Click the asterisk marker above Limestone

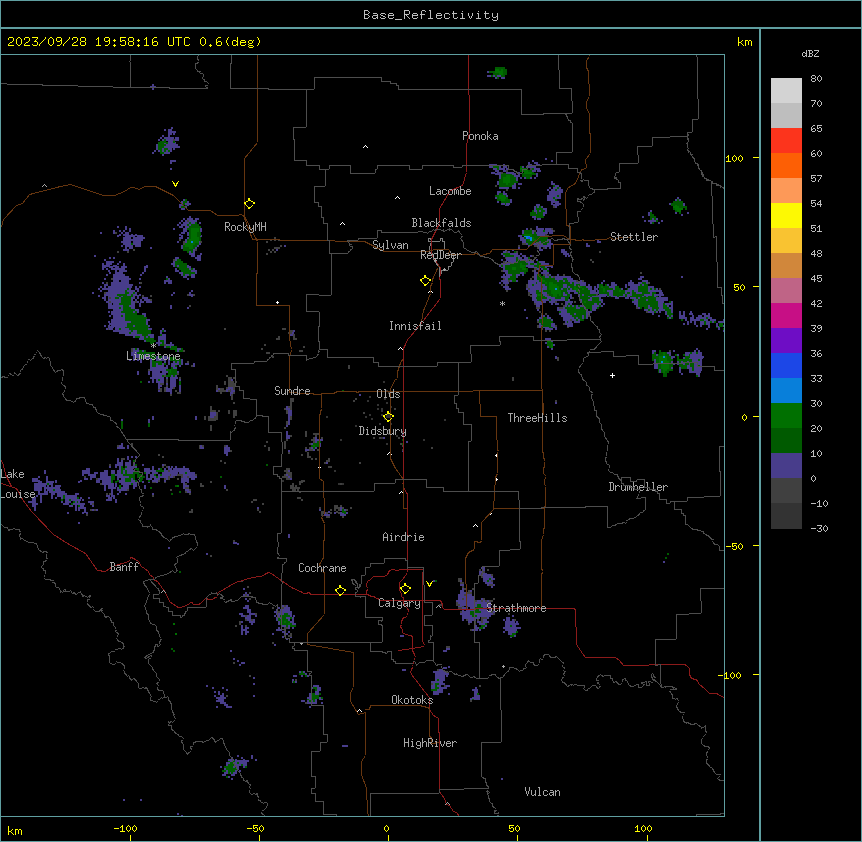[153, 345]
